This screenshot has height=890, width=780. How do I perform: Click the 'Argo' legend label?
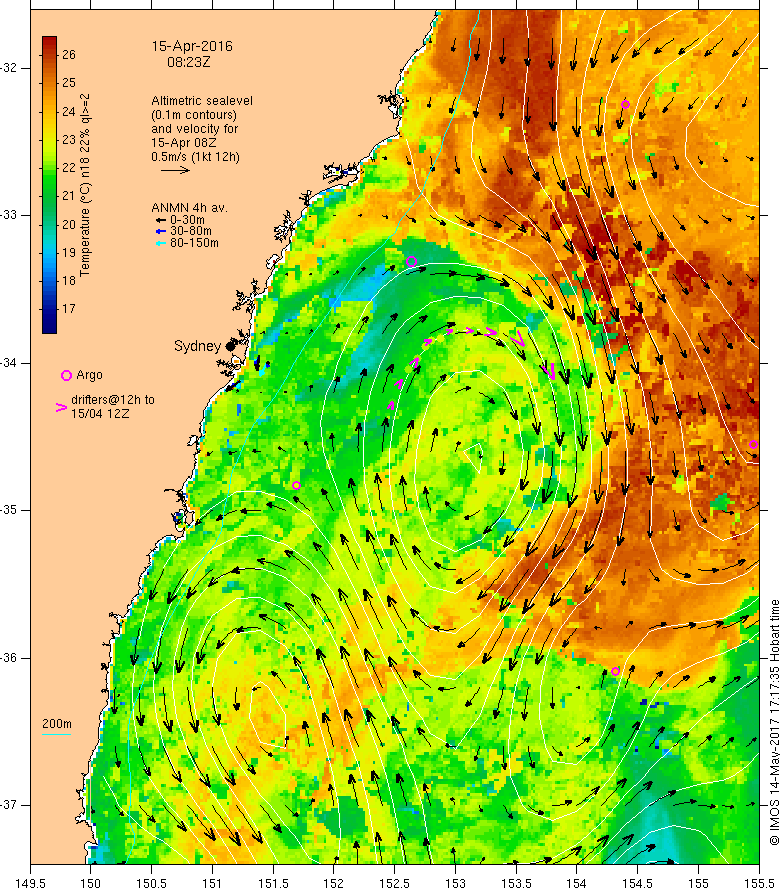[89, 375]
